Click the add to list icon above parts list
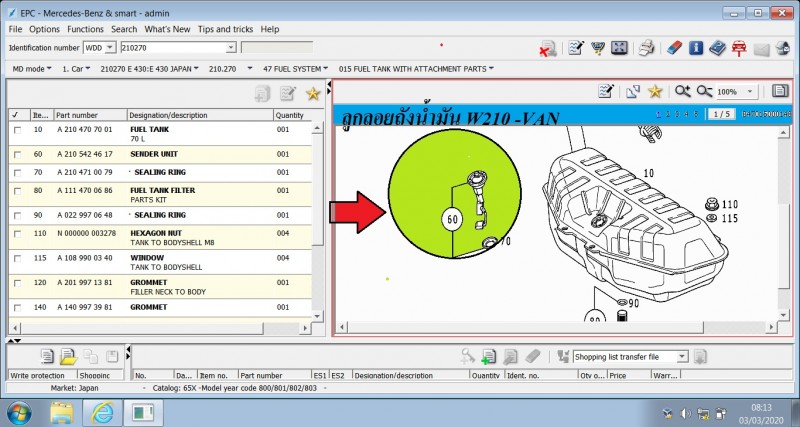 point(262,93)
